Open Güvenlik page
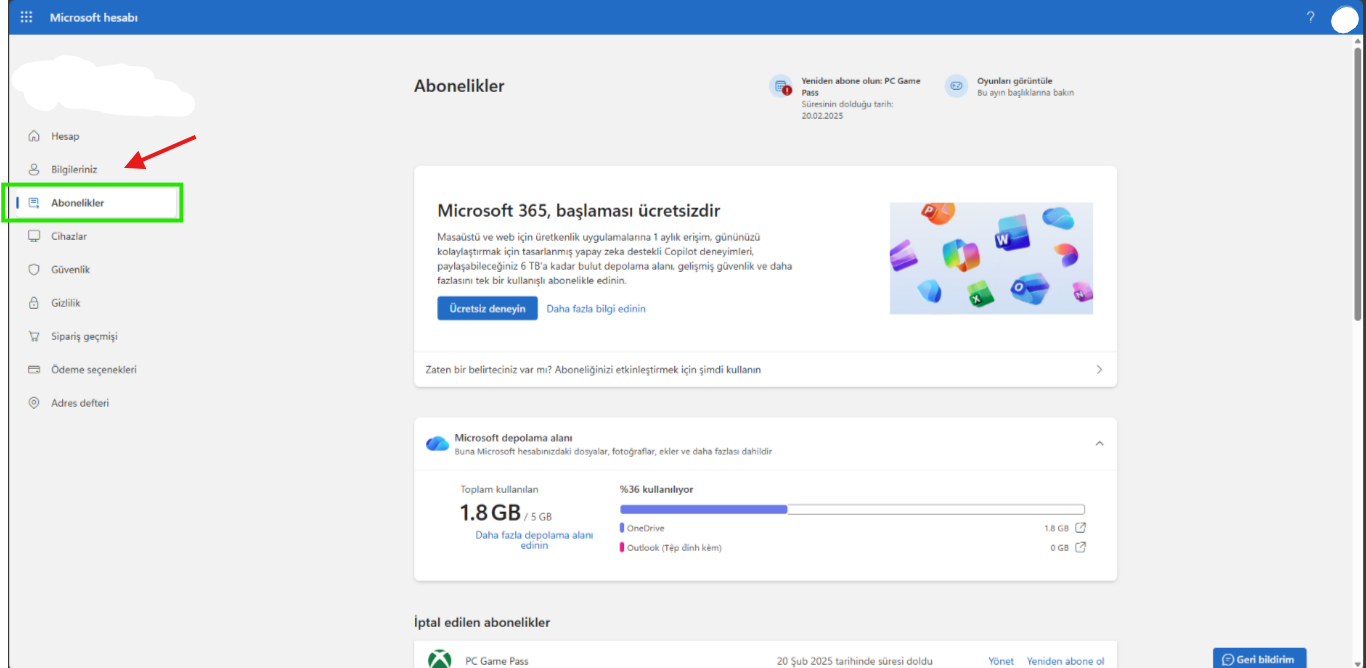Screen dimensions: 1366x668 tap(70, 269)
